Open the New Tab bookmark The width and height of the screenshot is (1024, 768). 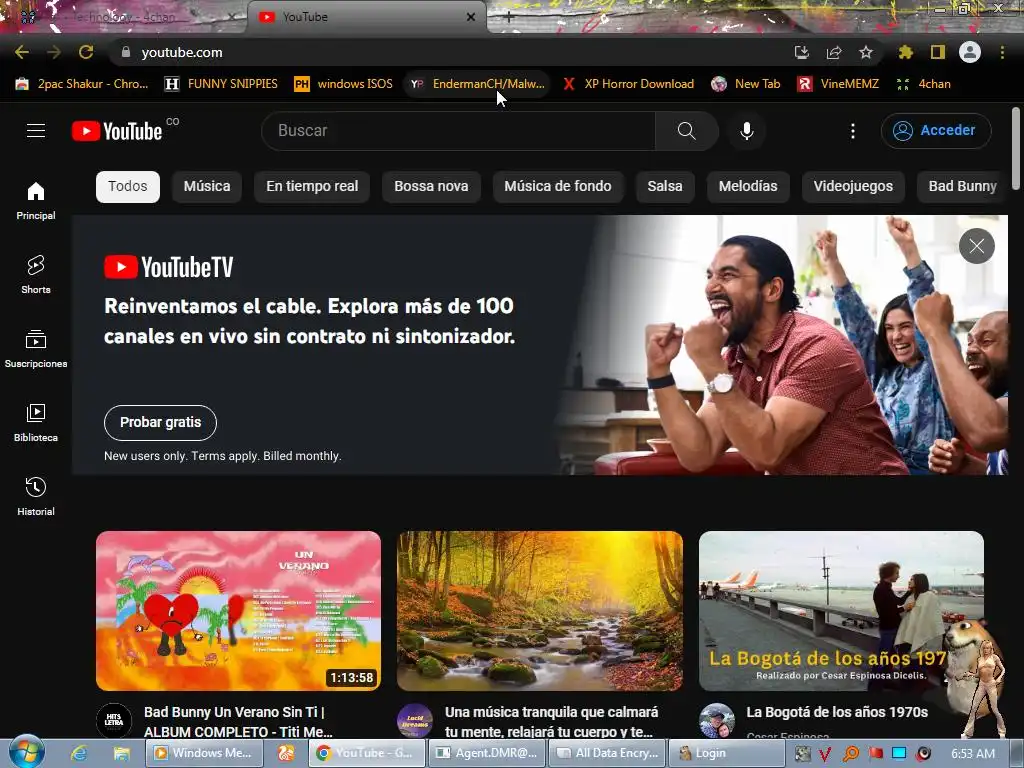[x=746, y=84]
